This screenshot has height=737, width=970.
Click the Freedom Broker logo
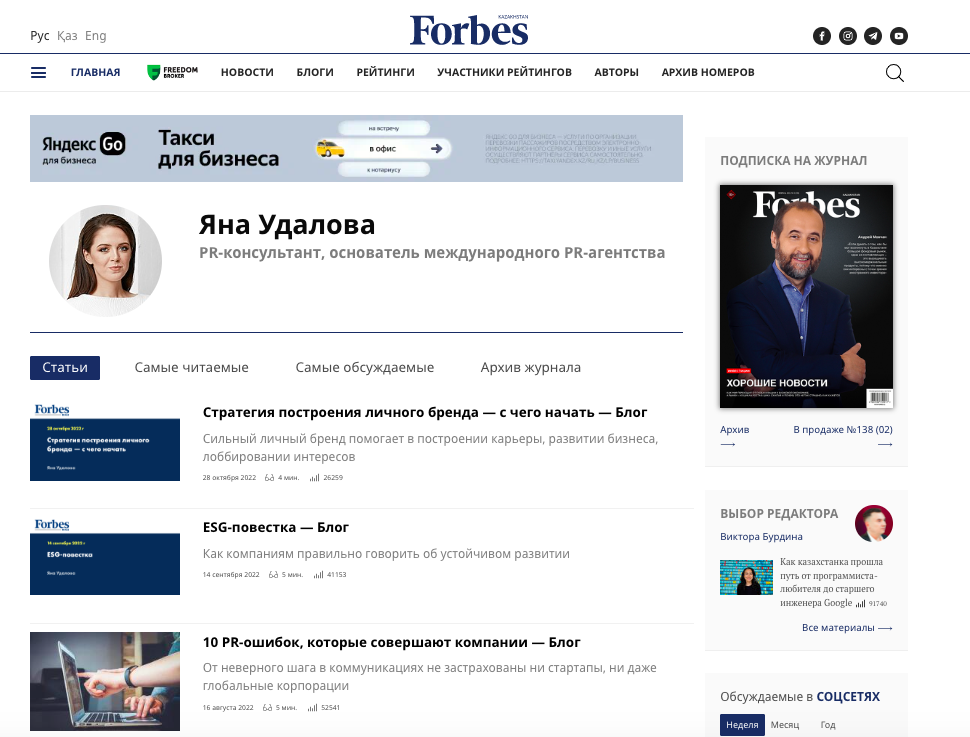172,72
